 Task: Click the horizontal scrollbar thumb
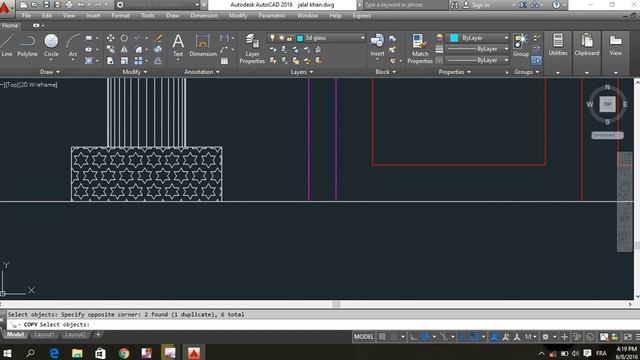pyautogui.click(x=336, y=304)
